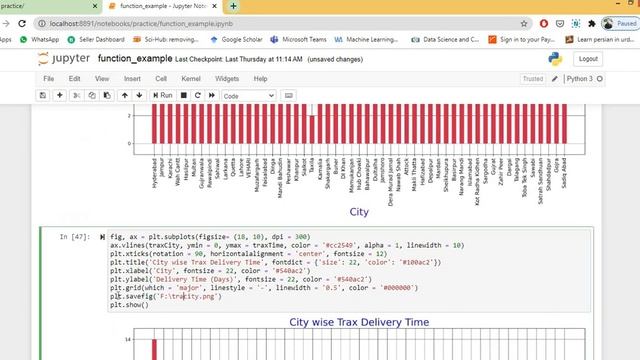Click the Python logo icon
The image size is (640, 360).
[x=555, y=59]
